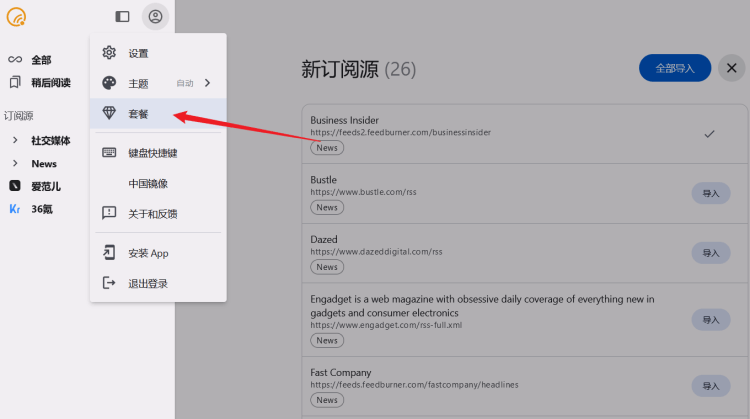Screen dimensions: 750x419
Task: Choose 安装 App menu entry
Action: tap(158, 253)
